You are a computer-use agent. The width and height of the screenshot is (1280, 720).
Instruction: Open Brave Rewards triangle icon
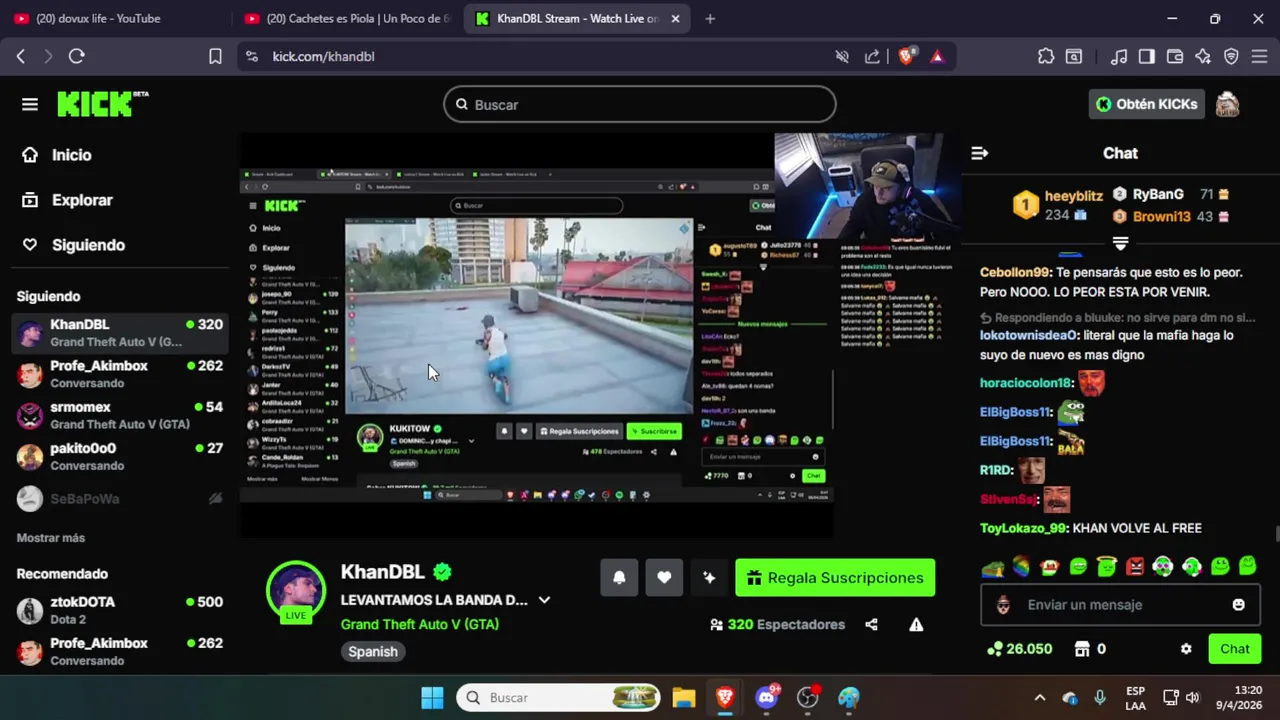coord(937,57)
